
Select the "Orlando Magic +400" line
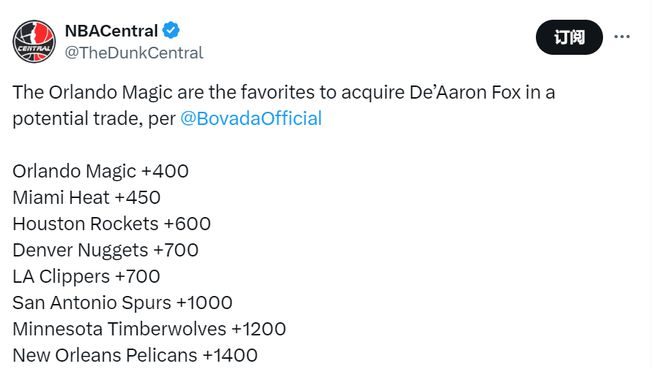click(101, 171)
